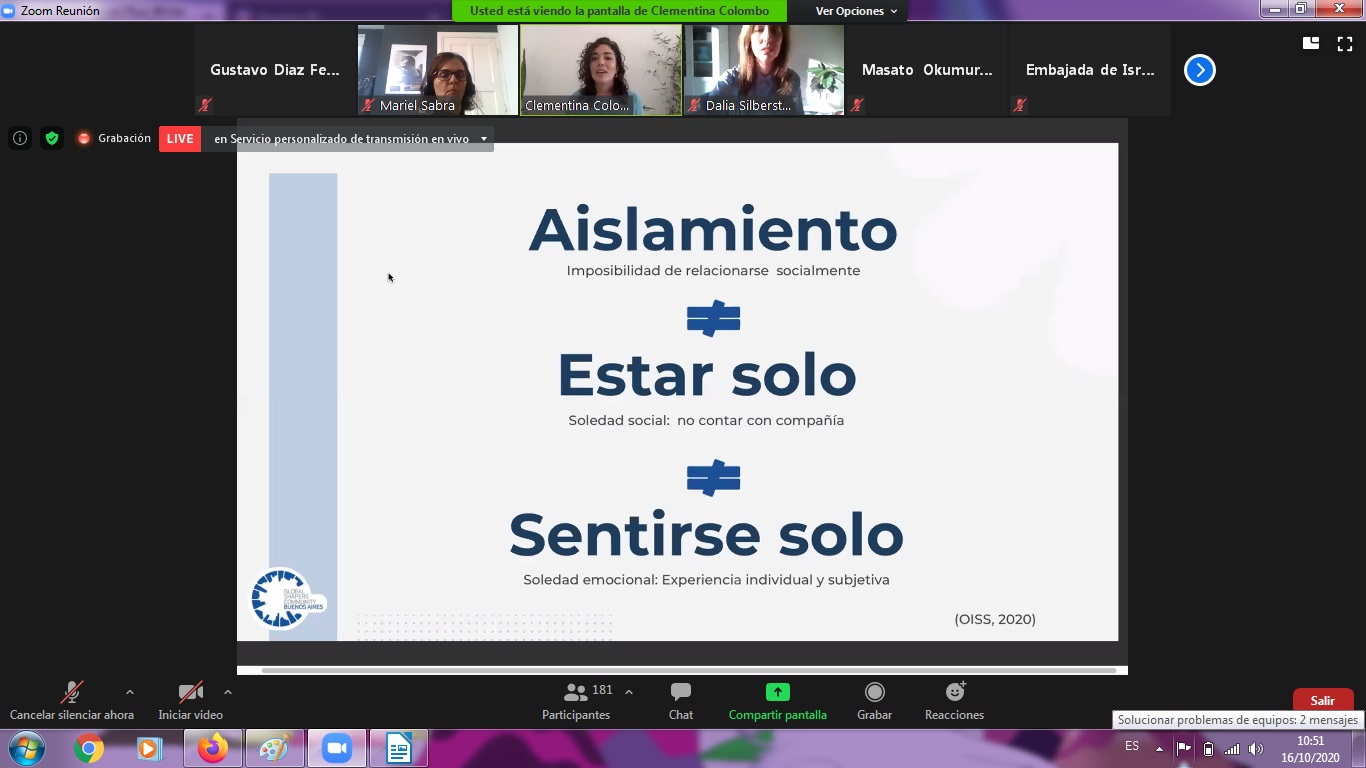Image resolution: width=1366 pixels, height=768 pixels.
Task: Open the Reacciones menu
Action: [x=955, y=702]
